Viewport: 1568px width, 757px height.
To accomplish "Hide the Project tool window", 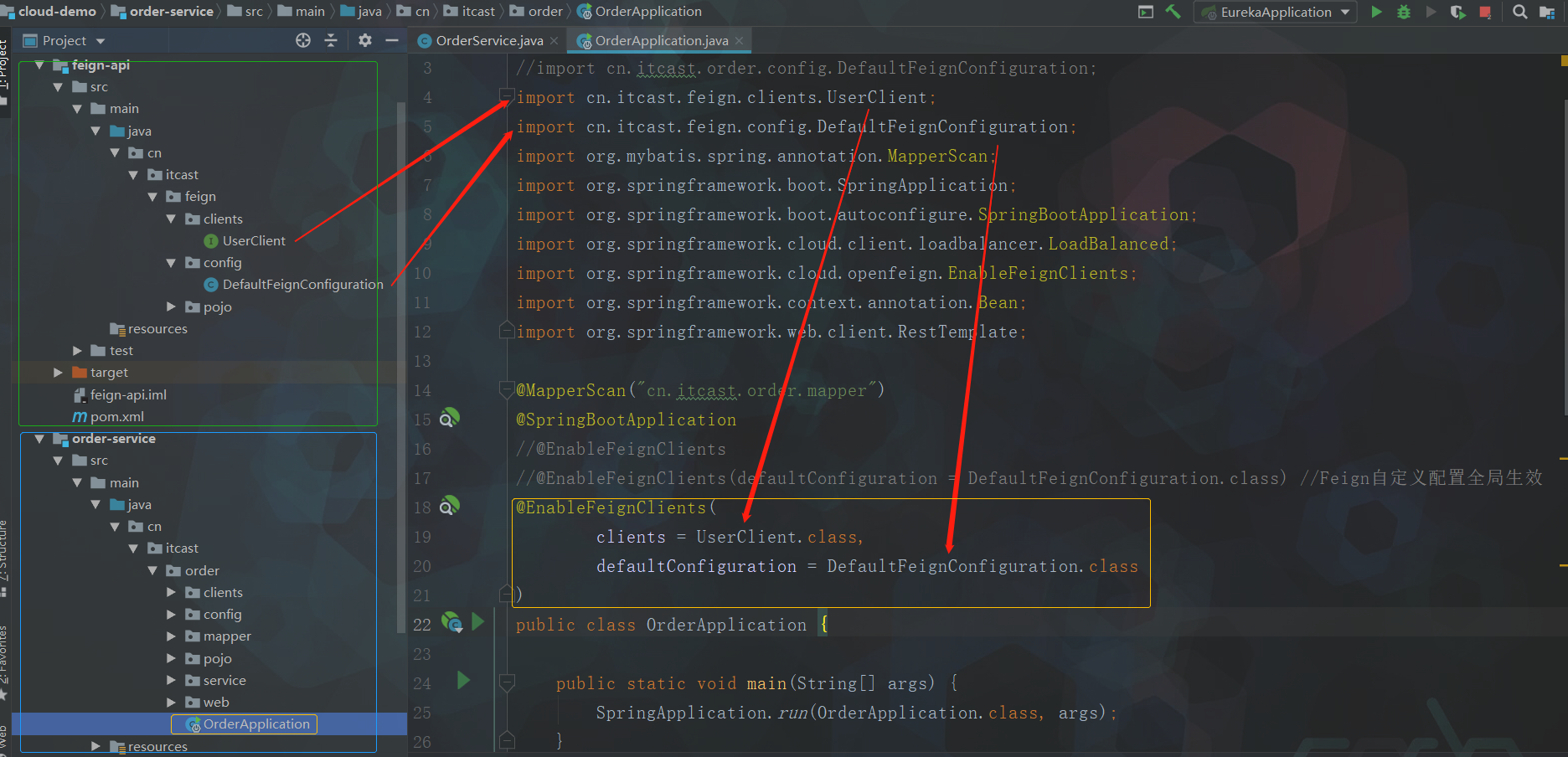I will tap(391, 40).
